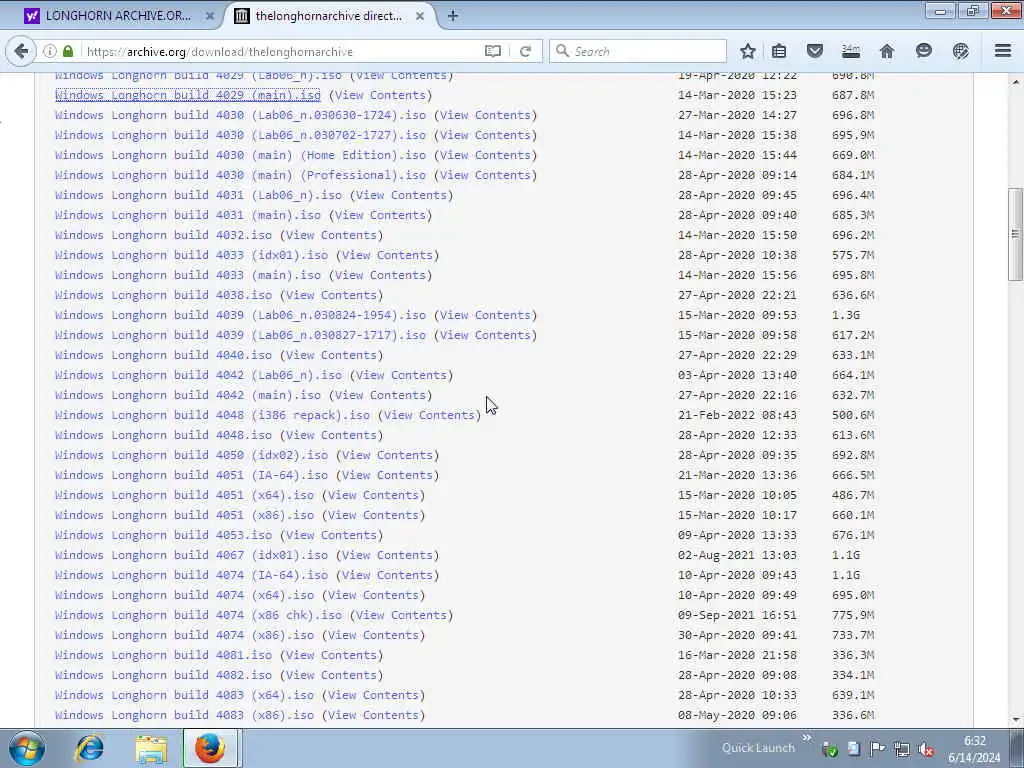The image size is (1024, 768).
Task: Click the green padlock security icon
Action: 68,51
